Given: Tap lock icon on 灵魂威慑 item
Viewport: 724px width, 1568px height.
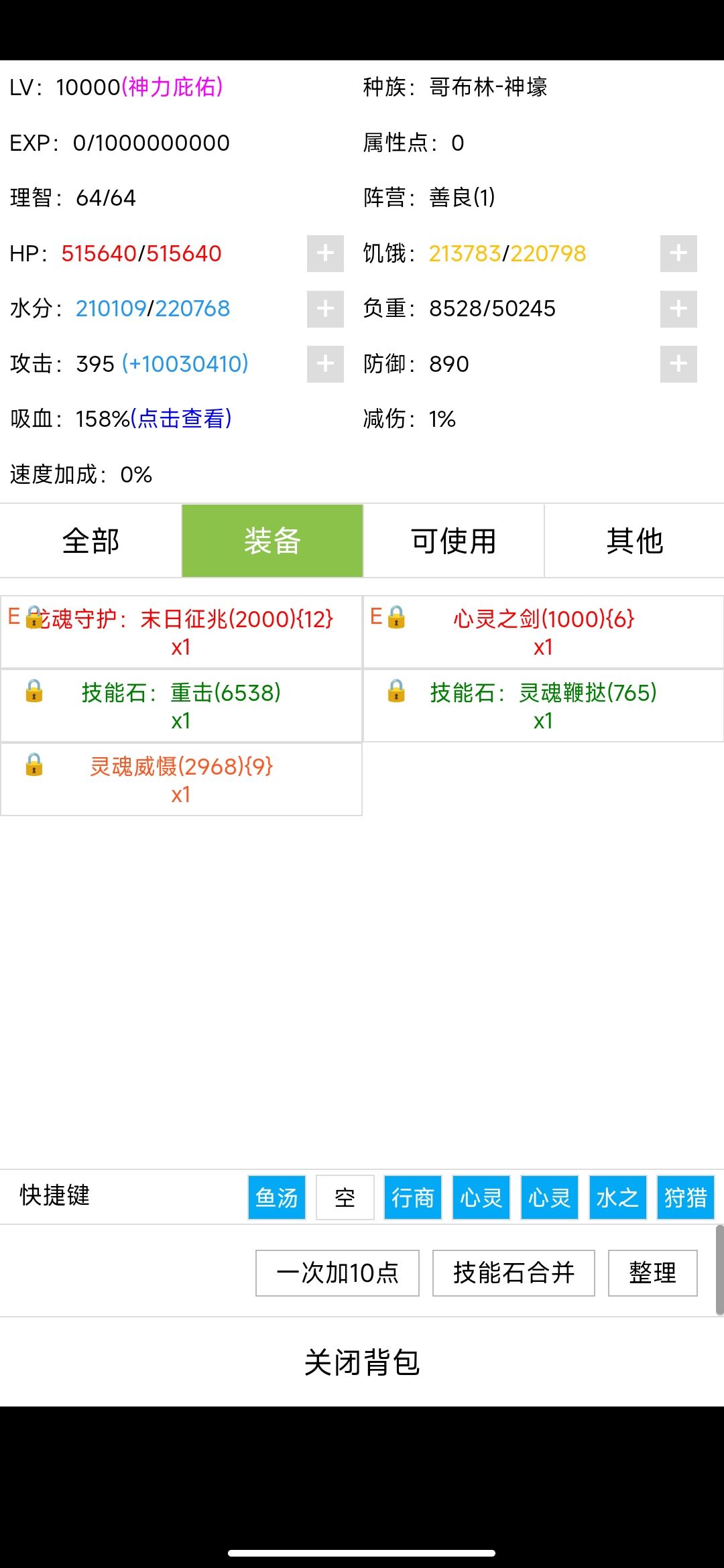Looking at the screenshot, I should (34, 765).
